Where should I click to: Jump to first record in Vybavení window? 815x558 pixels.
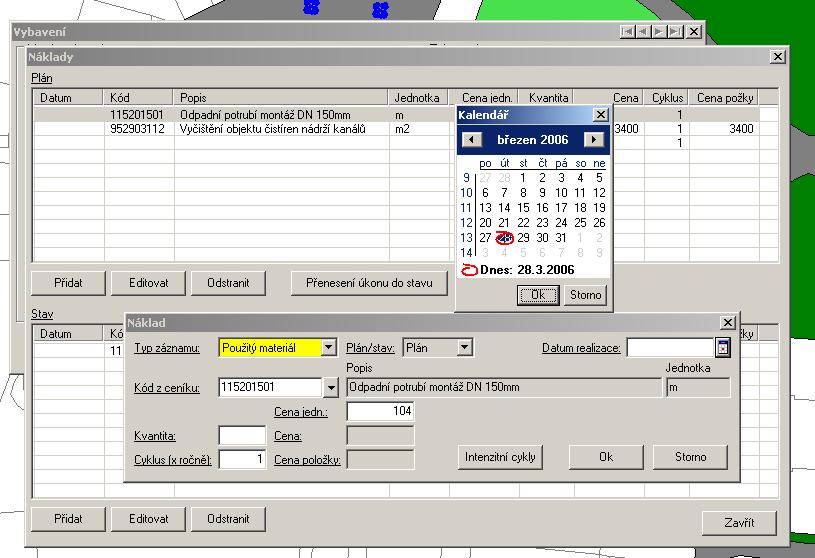(x=627, y=32)
